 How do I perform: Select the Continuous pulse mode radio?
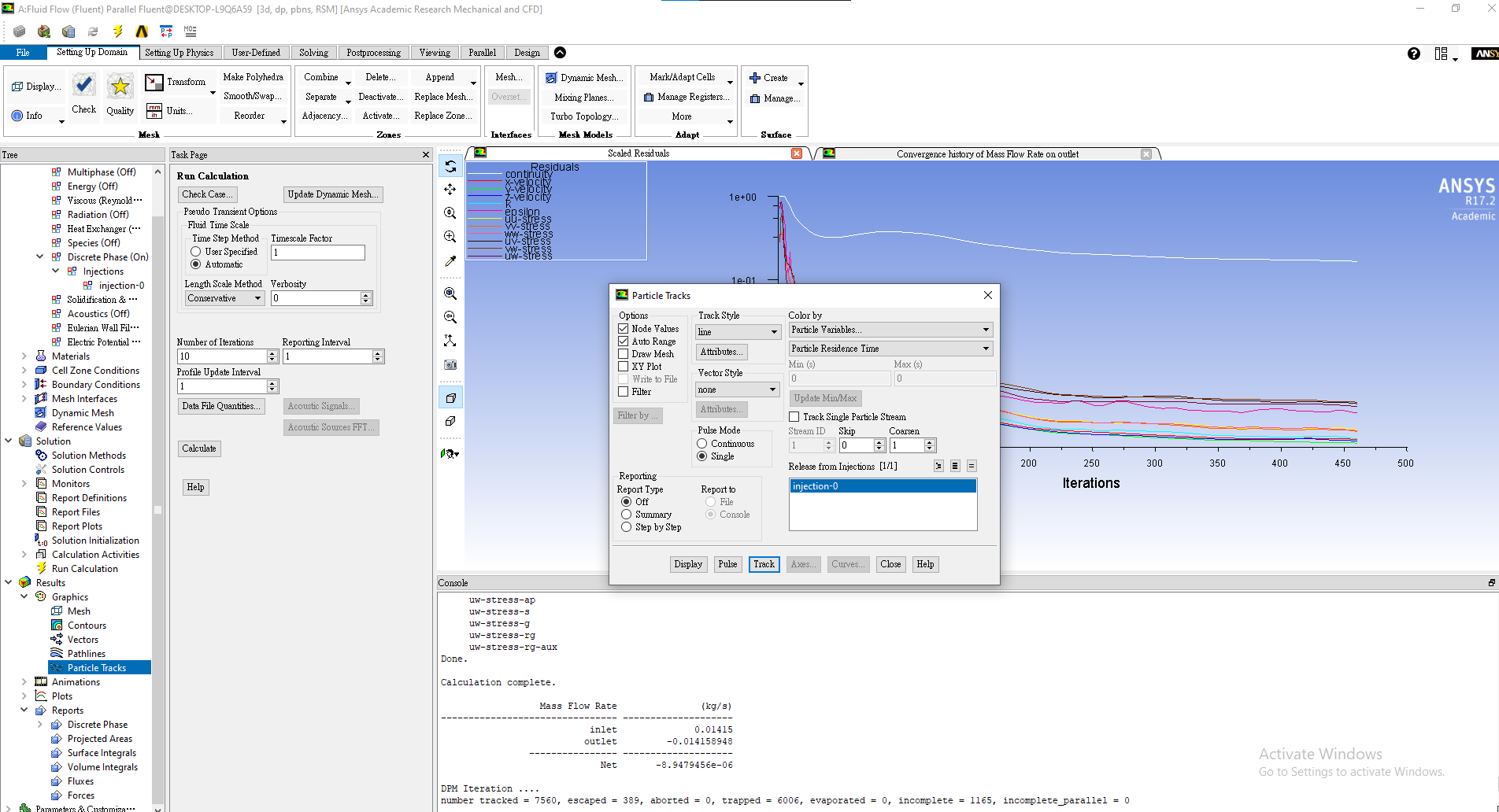tap(702, 444)
